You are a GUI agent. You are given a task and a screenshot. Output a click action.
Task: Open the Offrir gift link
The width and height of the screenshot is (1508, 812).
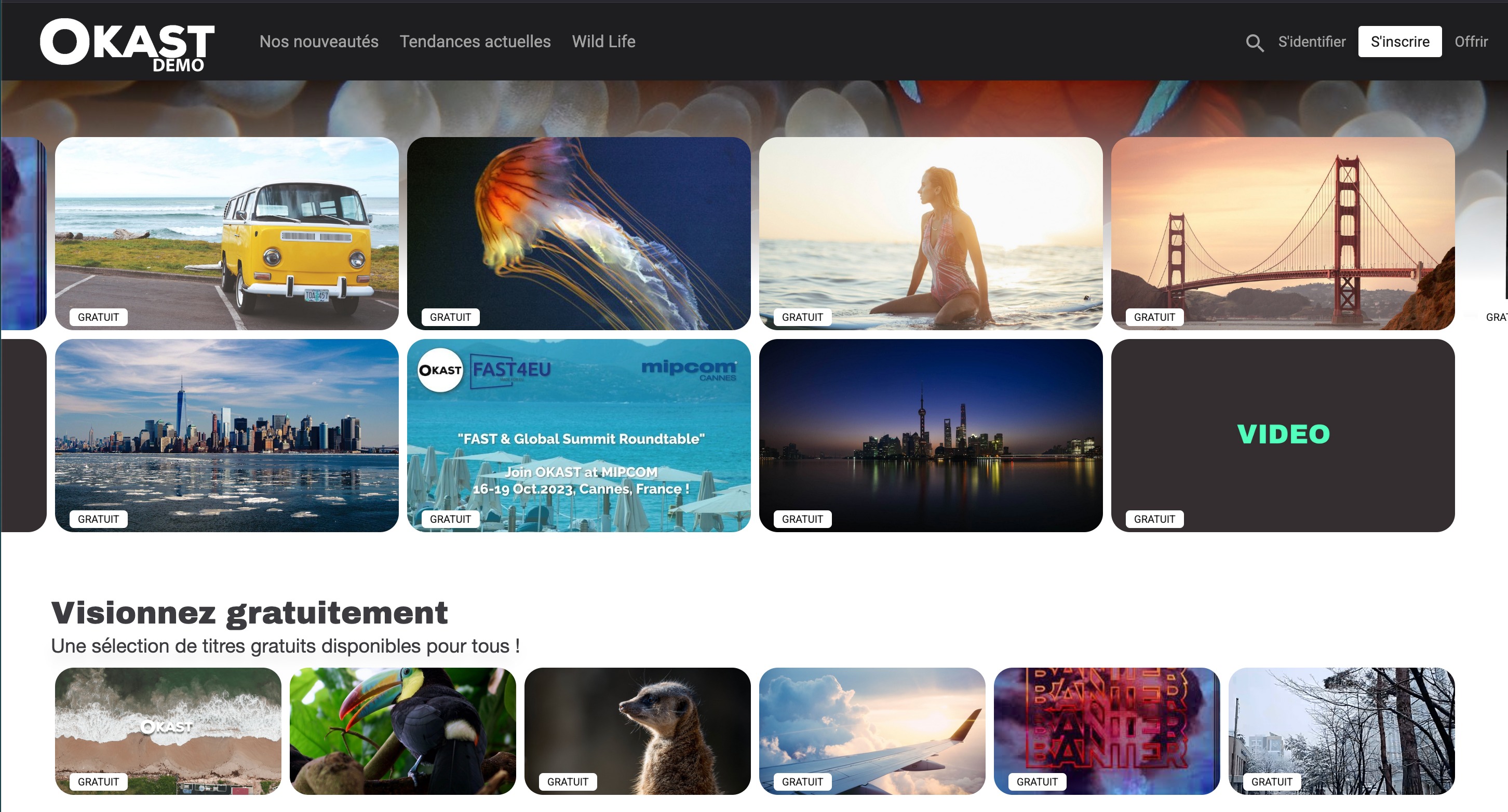tap(1471, 42)
